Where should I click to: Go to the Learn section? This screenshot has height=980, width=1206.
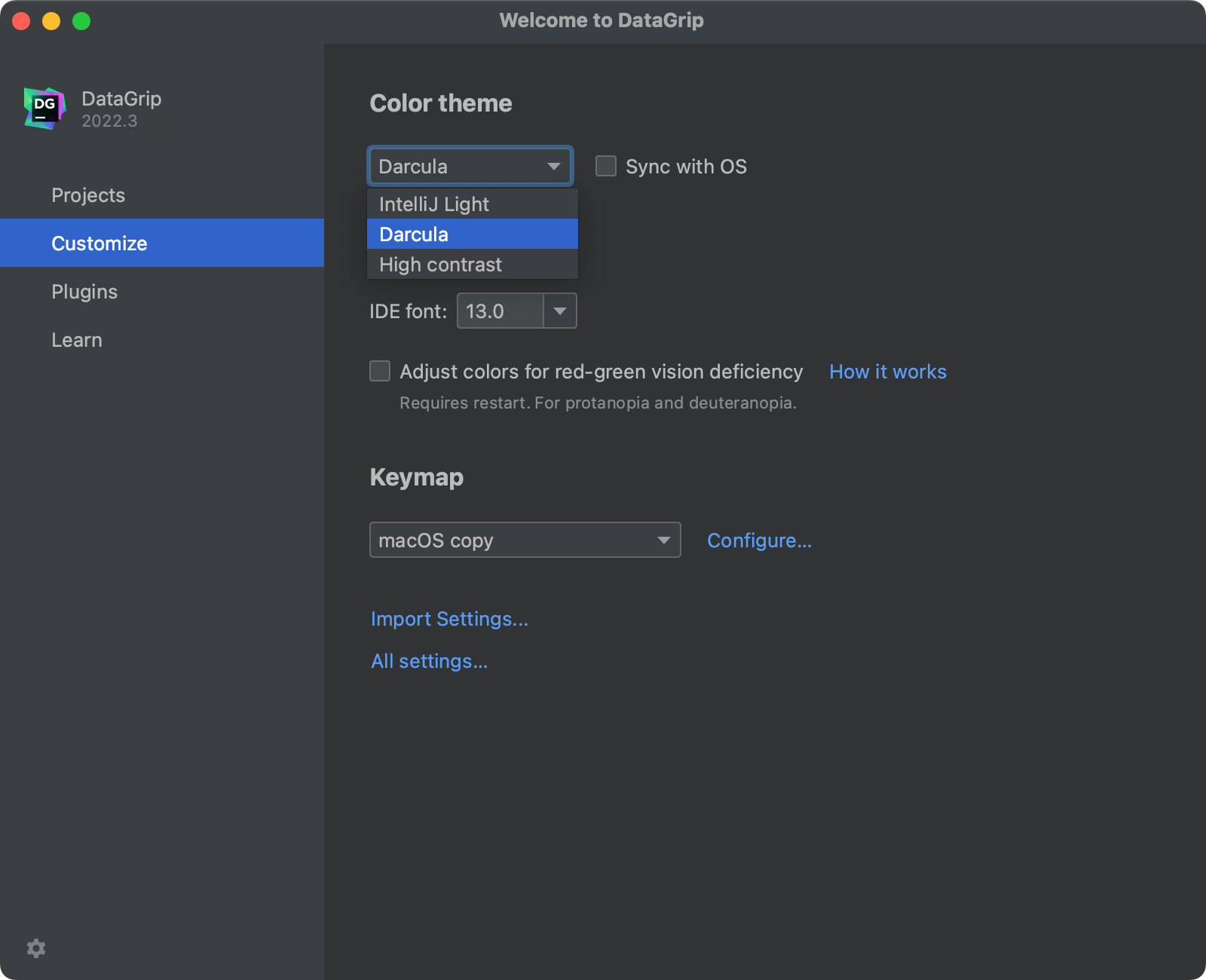coord(76,339)
